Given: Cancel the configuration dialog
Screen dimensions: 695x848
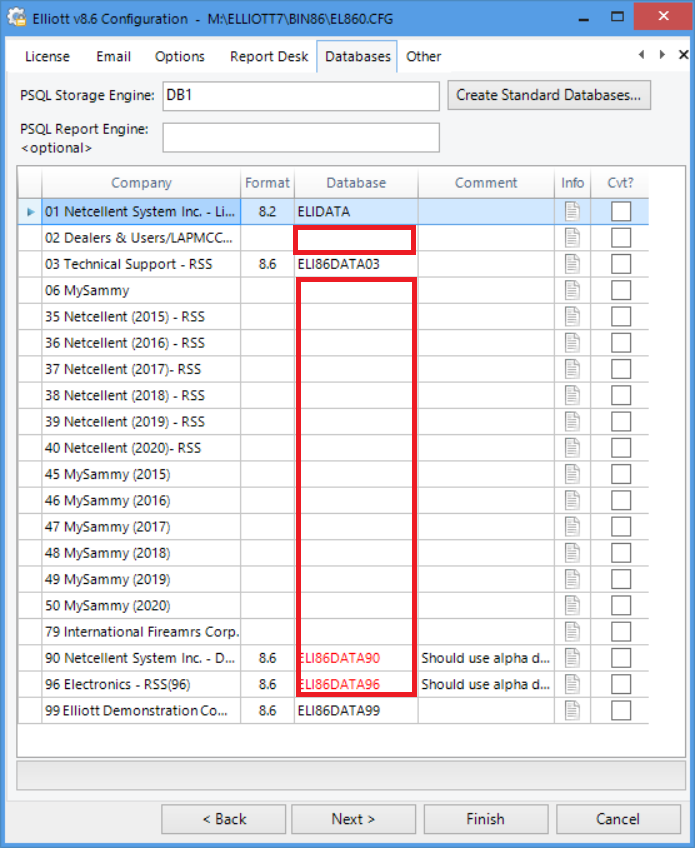Looking at the screenshot, I should click(x=618, y=819).
